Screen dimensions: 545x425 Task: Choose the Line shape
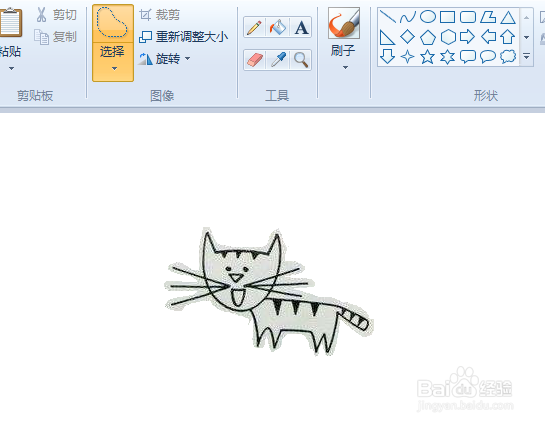point(388,17)
